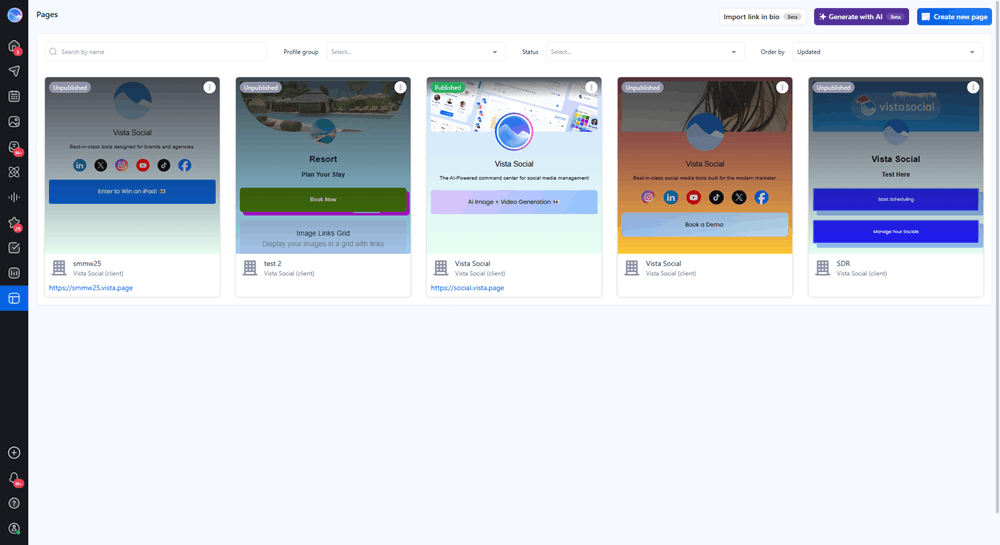Screen dimensions: 1000x545
Task: Open the atom-shaped sidebar icon
Action: pos(14,172)
